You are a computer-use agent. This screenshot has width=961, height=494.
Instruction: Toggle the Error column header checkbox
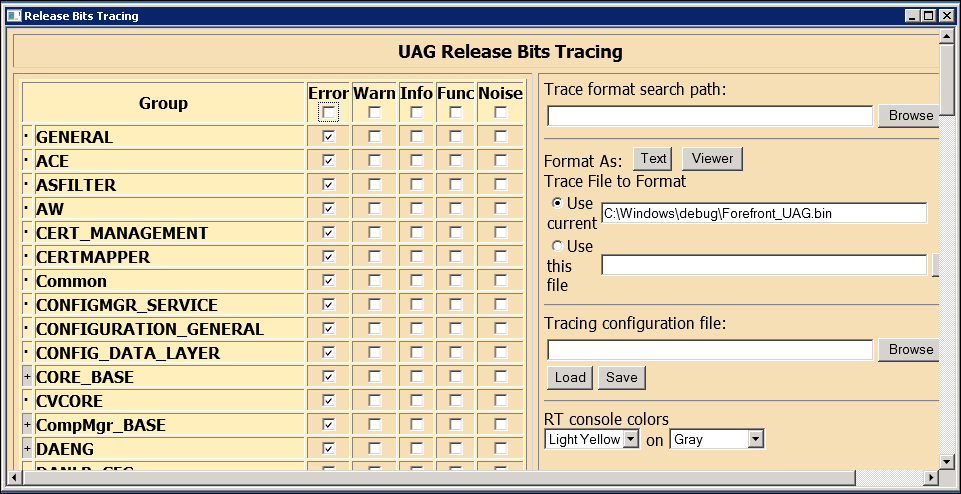click(x=329, y=112)
